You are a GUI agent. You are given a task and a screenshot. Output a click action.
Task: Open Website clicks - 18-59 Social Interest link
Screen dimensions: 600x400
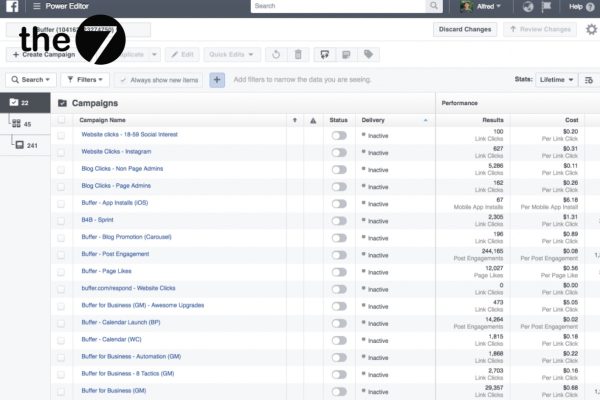point(129,134)
